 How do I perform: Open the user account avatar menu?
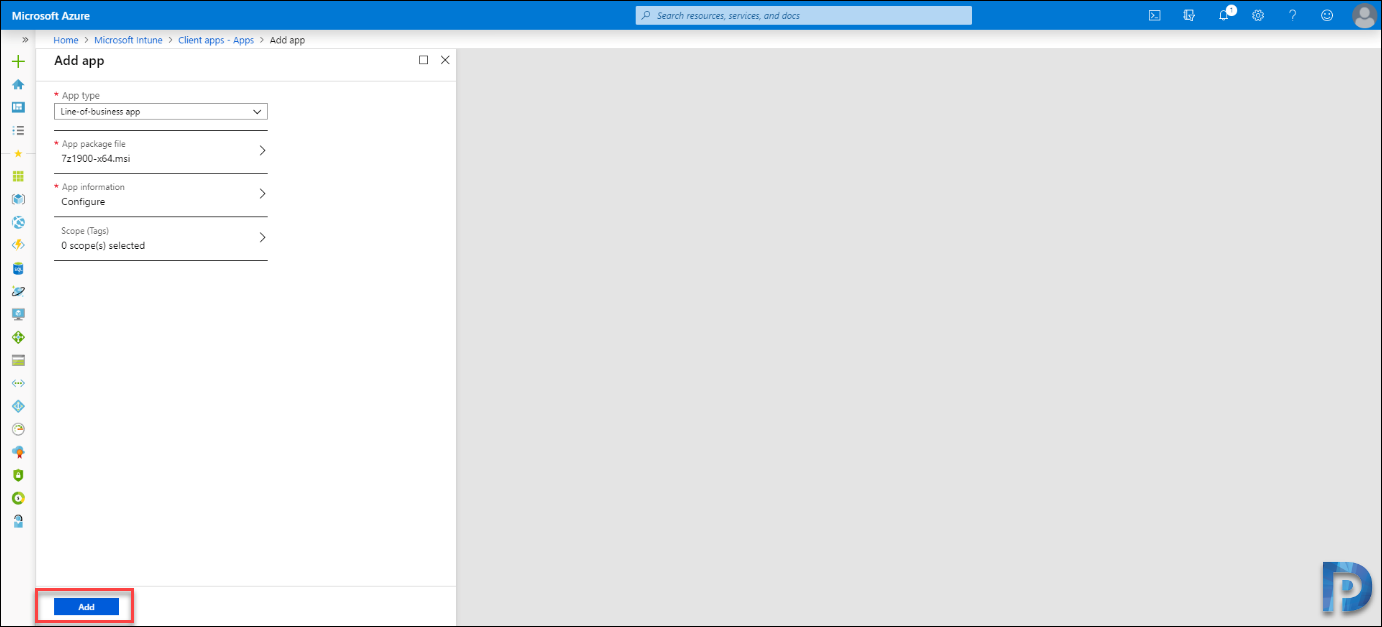(1364, 15)
